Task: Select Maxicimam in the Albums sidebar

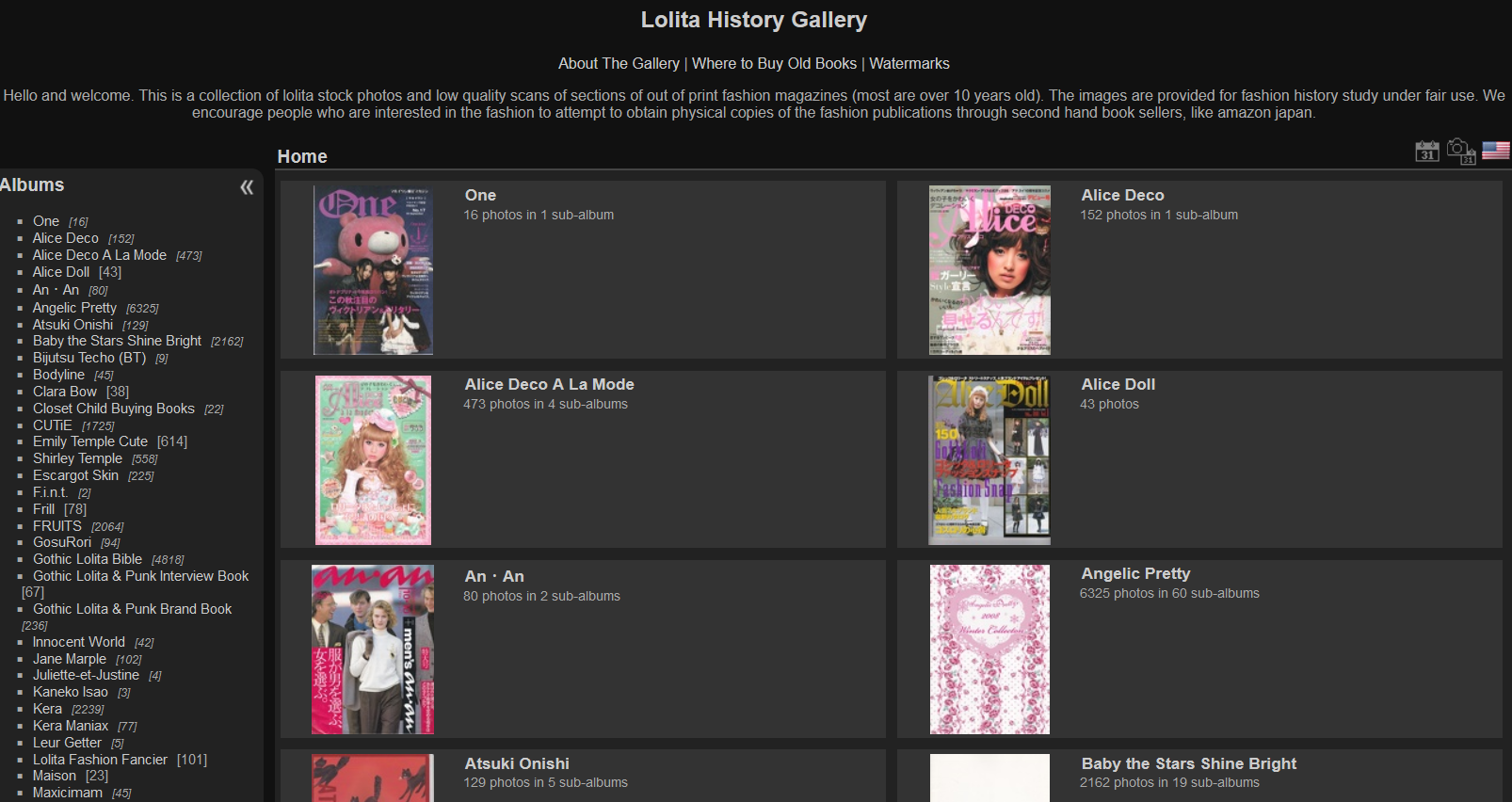Action: tap(68, 793)
